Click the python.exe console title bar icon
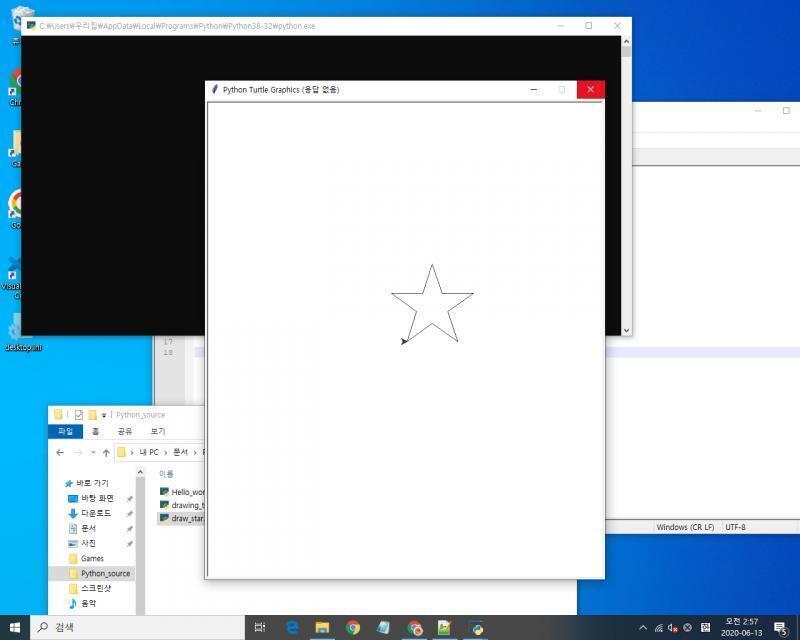The image size is (800, 640). 32,26
